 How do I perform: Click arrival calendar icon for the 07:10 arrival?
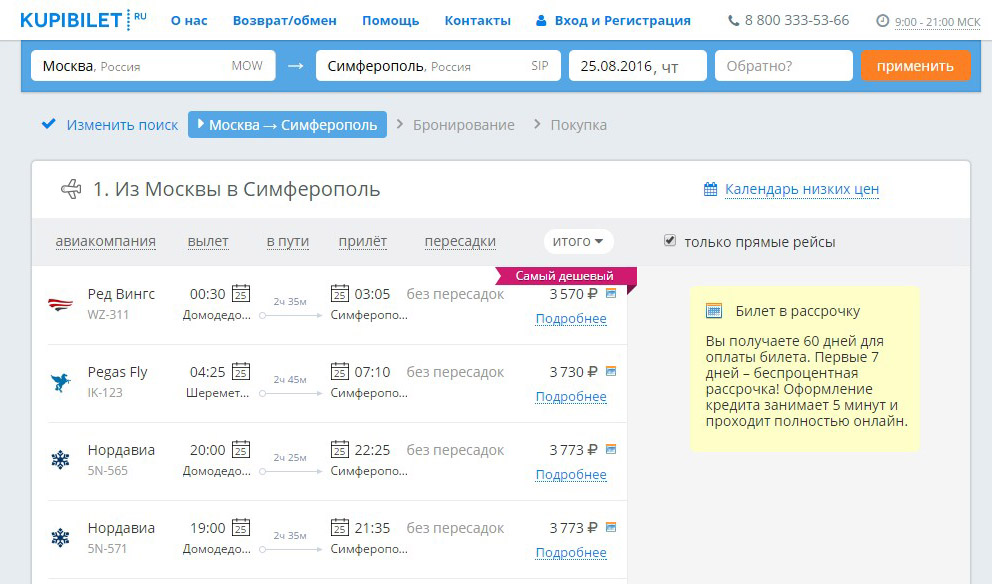tap(340, 371)
